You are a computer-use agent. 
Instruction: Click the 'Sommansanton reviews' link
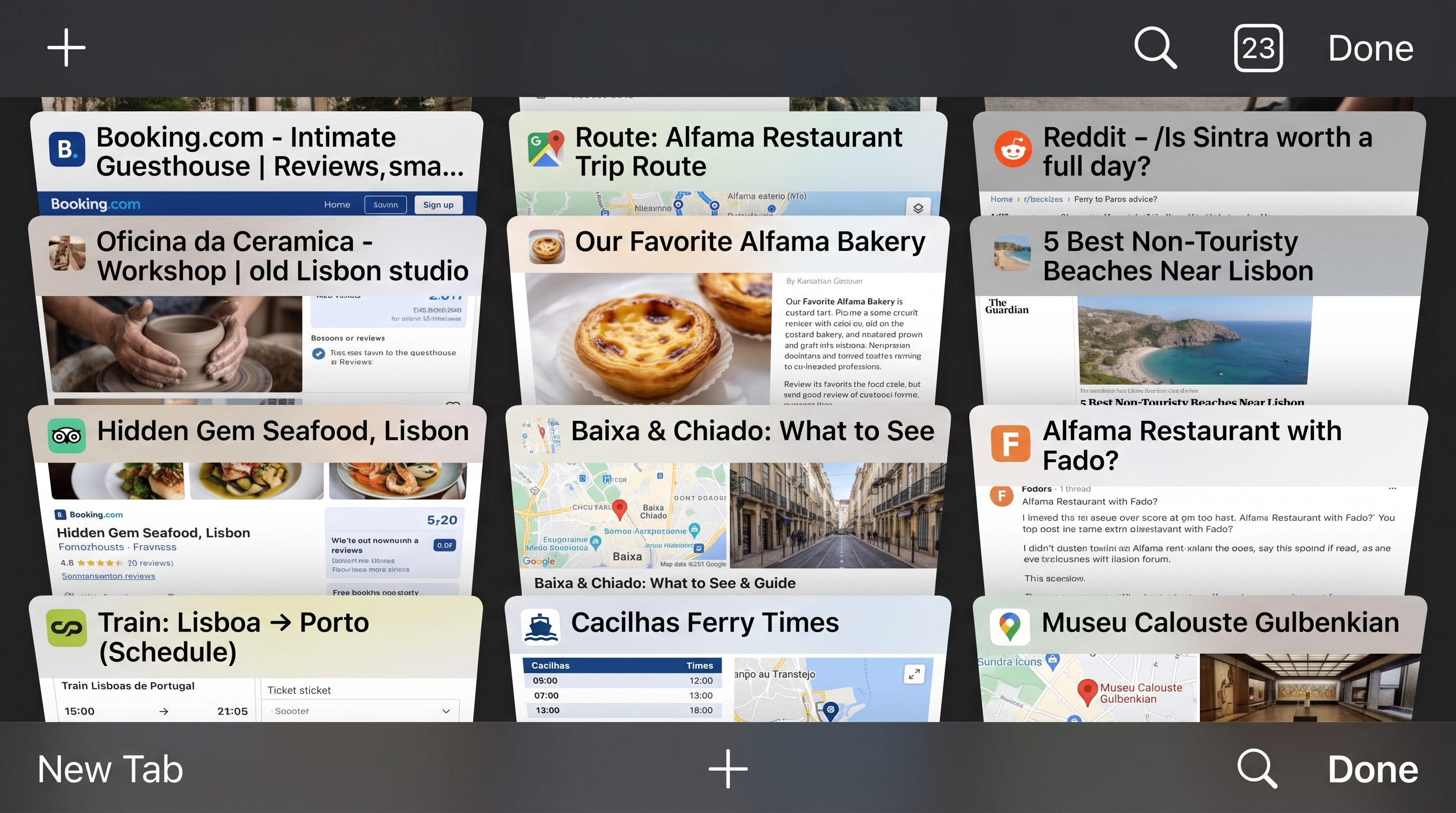[x=108, y=575]
